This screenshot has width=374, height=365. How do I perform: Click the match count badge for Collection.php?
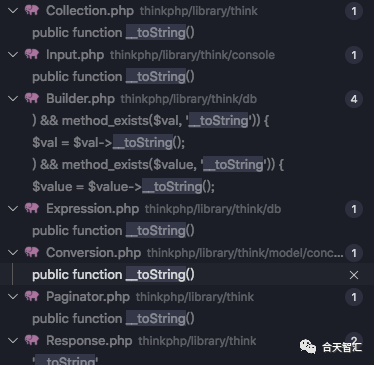pos(354,11)
